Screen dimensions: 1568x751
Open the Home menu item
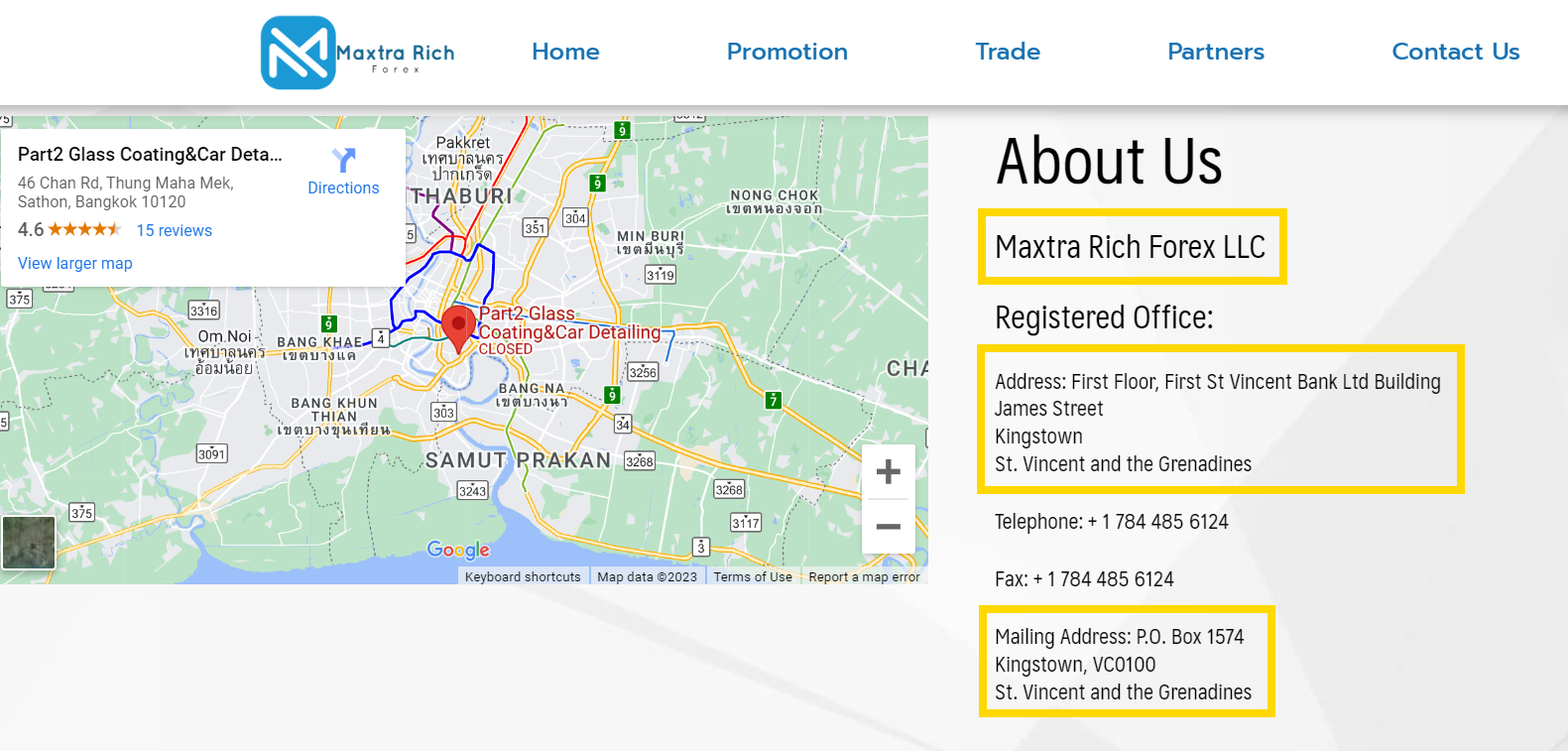pos(565,52)
